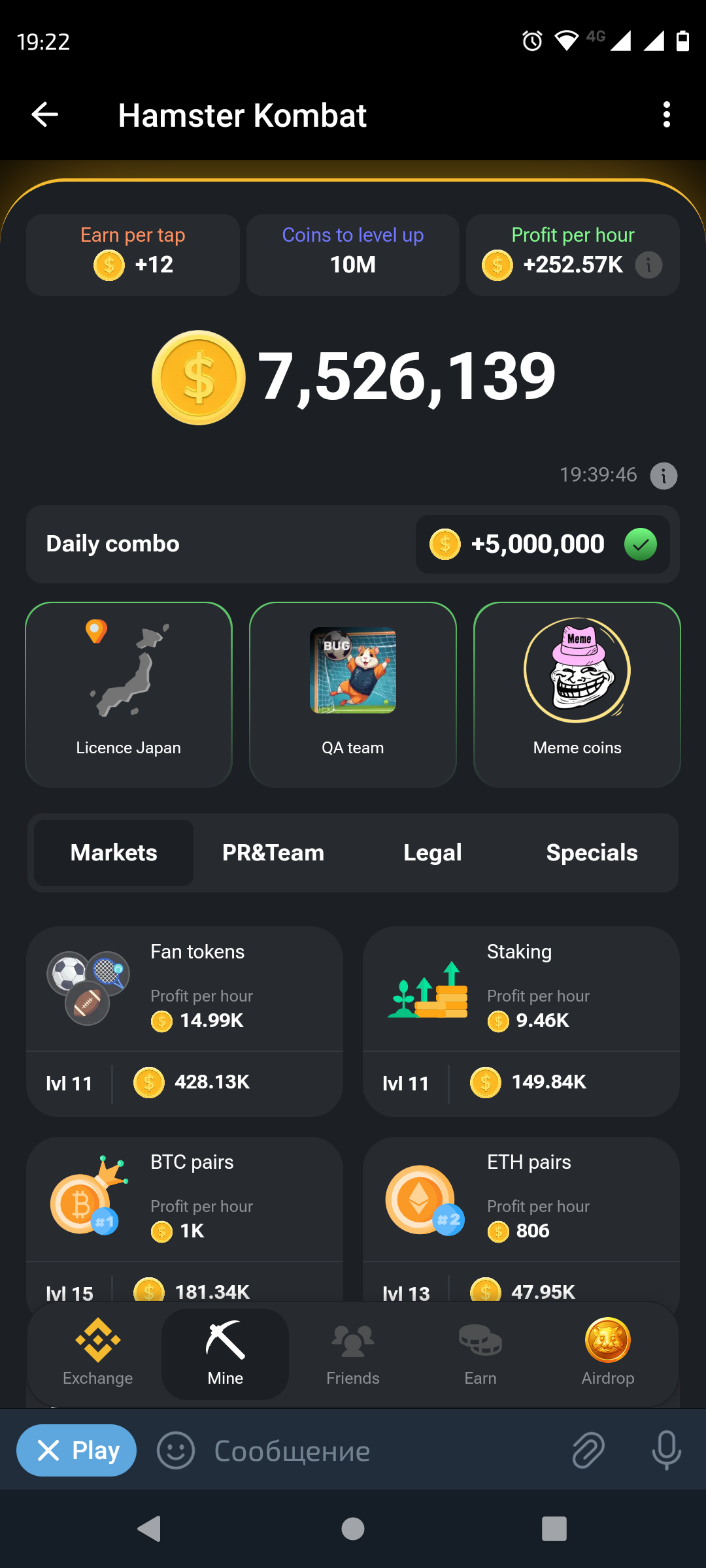Show info about Profit per hour

tap(648, 265)
